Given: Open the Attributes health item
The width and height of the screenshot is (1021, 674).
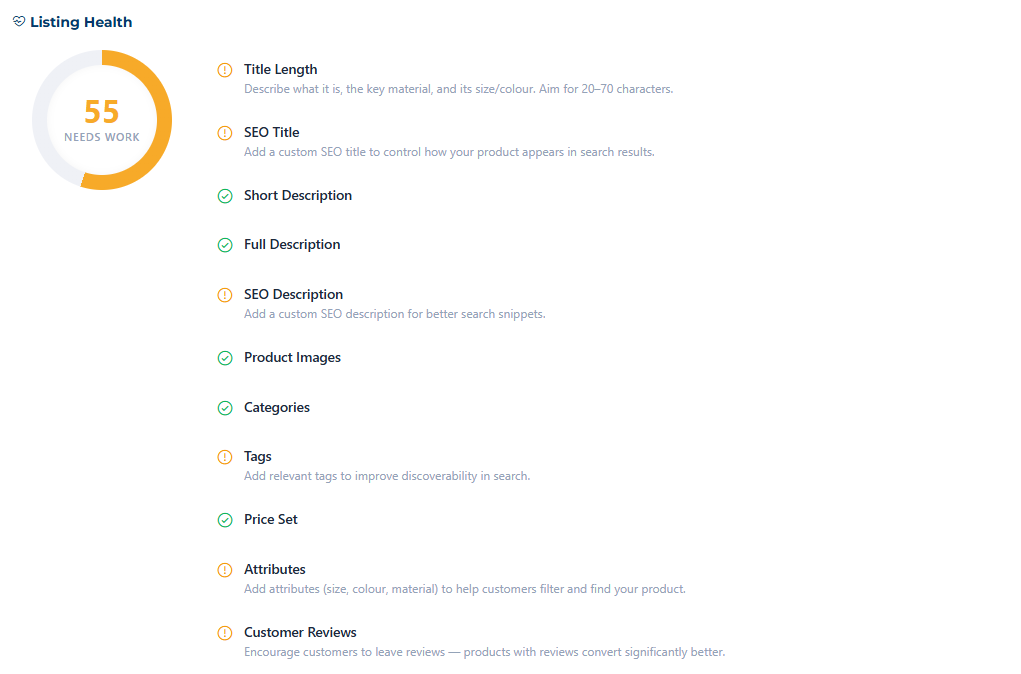Looking at the screenshot, I should click(x=275, y=569).
